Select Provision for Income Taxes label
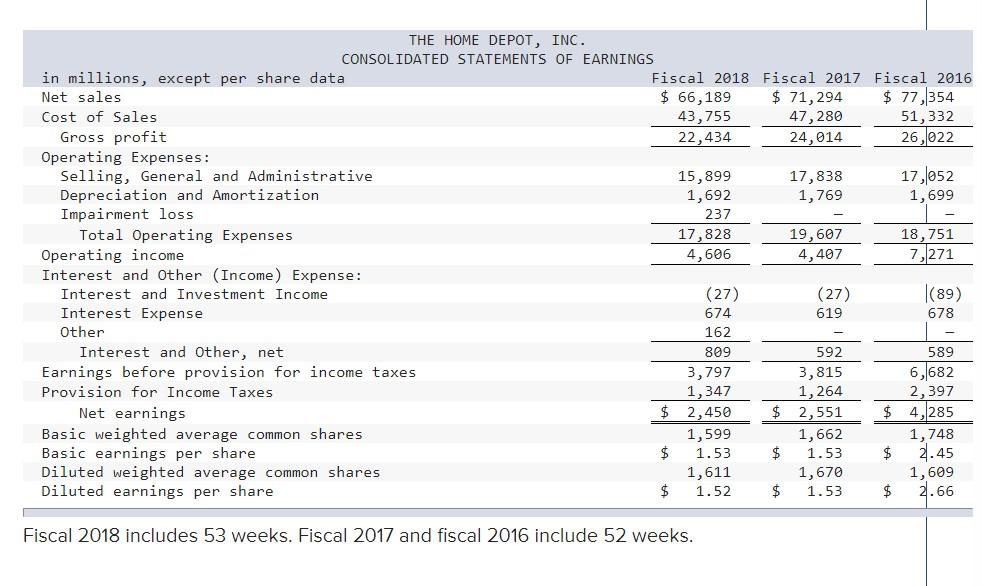The width and height of the screenshot is (982, 586). (157, 393)
